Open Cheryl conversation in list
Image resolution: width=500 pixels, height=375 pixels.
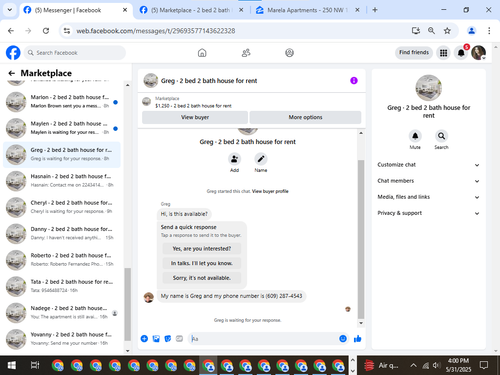pos(62,207)
